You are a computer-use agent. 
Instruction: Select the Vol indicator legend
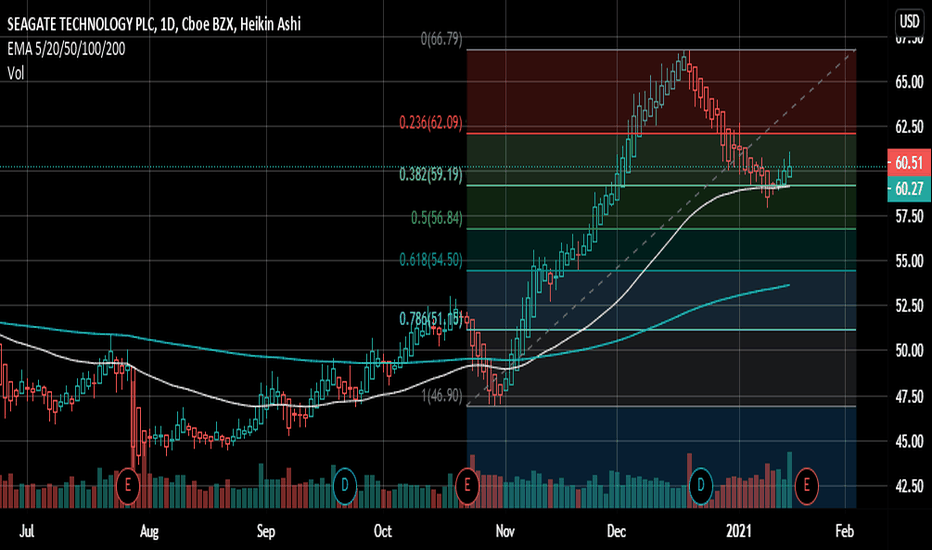15,73
